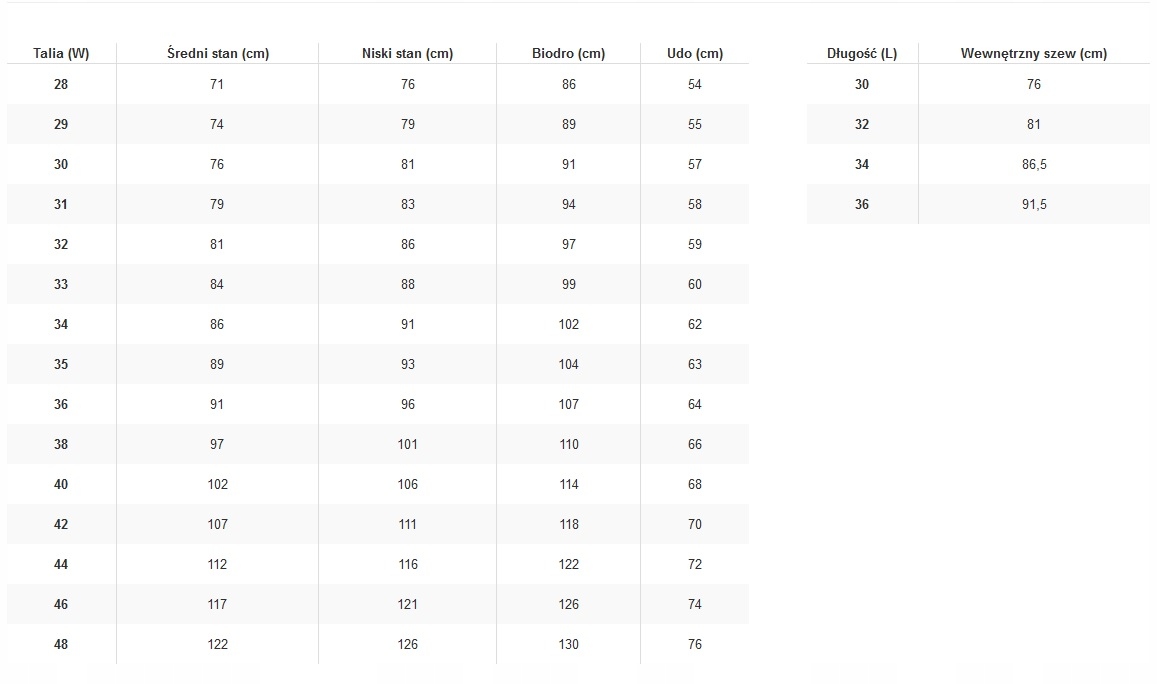Click the Biodro (cm) column header
Screen dimensions: 1158x684
click(x=568, y=54)
